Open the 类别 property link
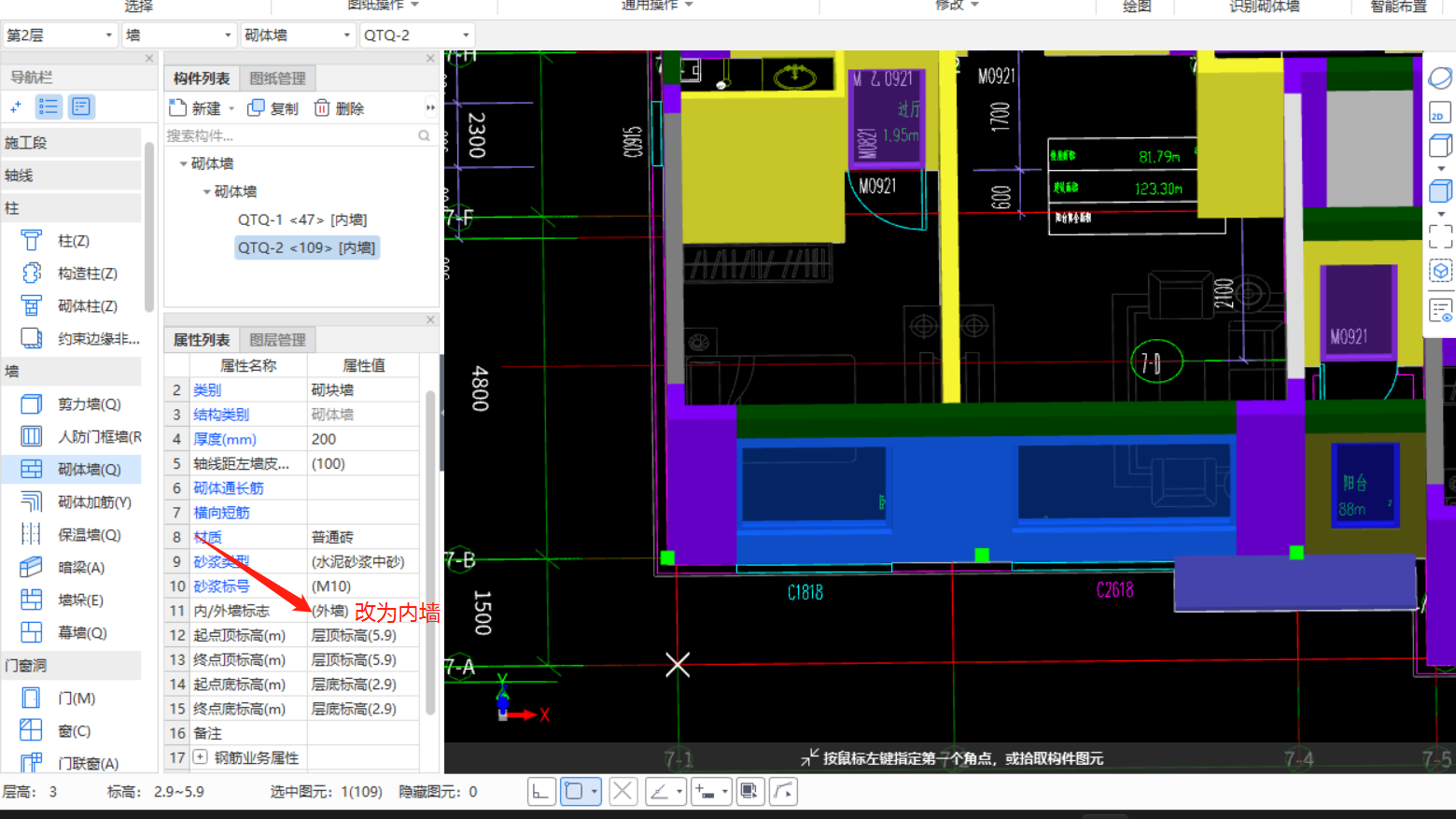Screen dimensions: 1456x819 207,390
